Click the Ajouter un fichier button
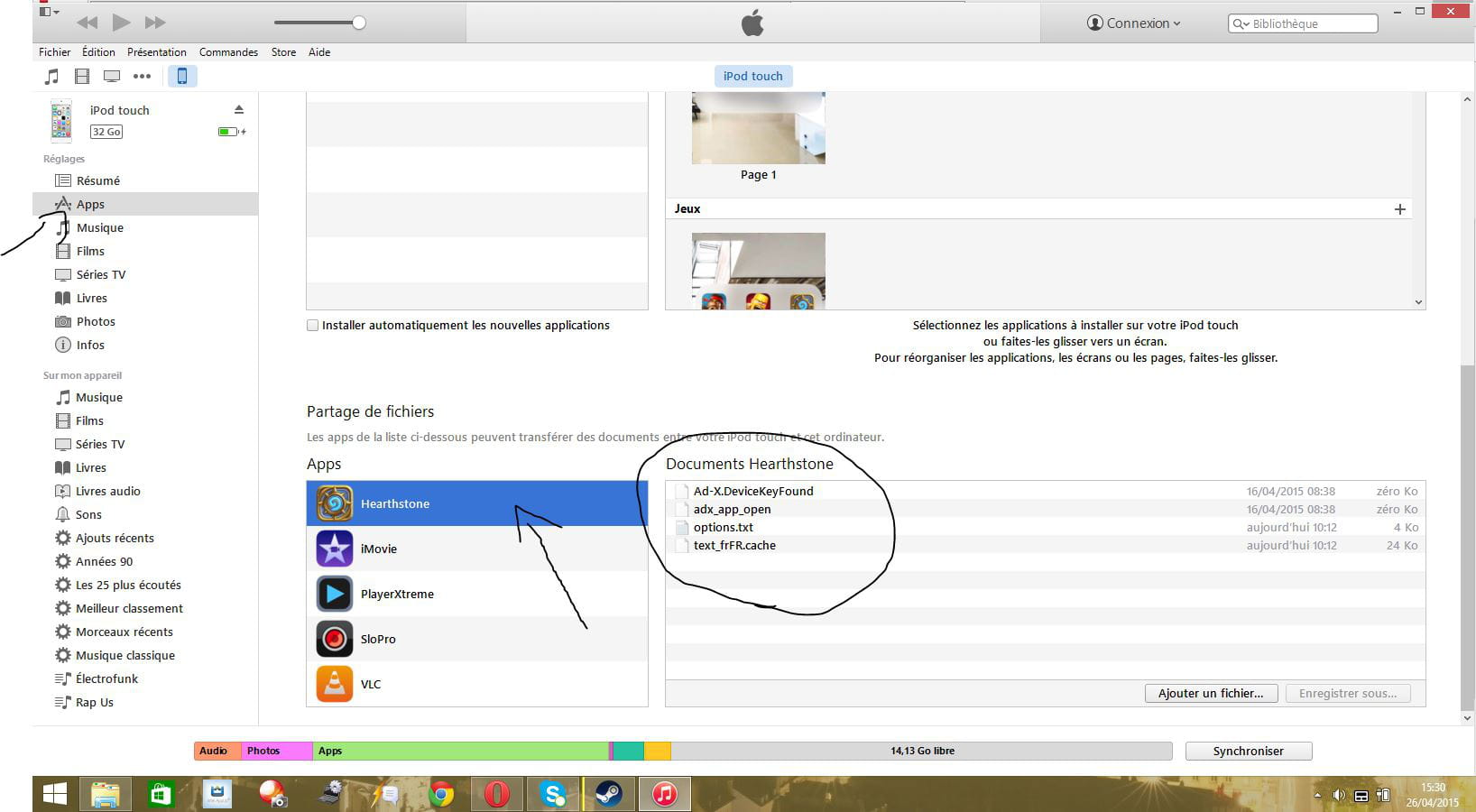Viewport: 1476px width, 812px height. [x=1211, y=694]
